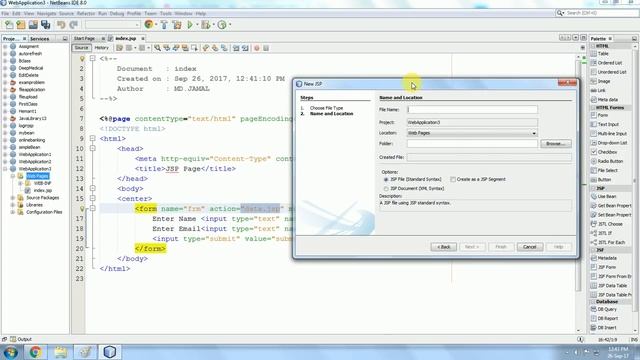Click the New Project toolbar icon

click(21, 25)
